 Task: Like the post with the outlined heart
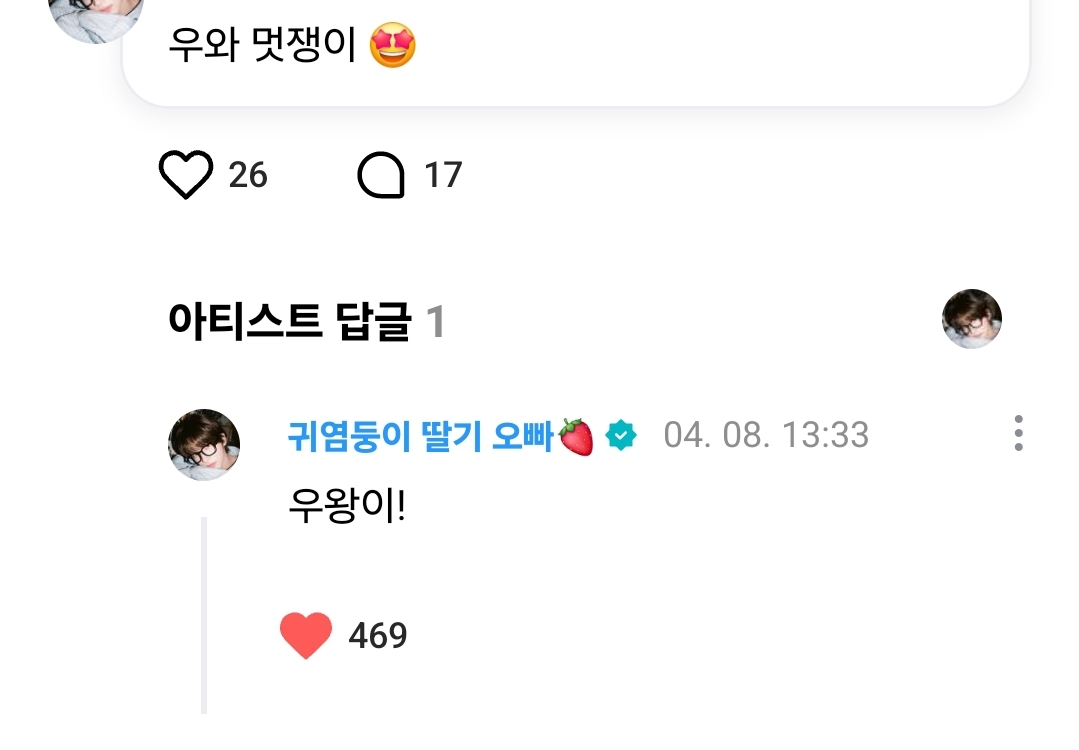pyautogui.click(x=186, y=176)
